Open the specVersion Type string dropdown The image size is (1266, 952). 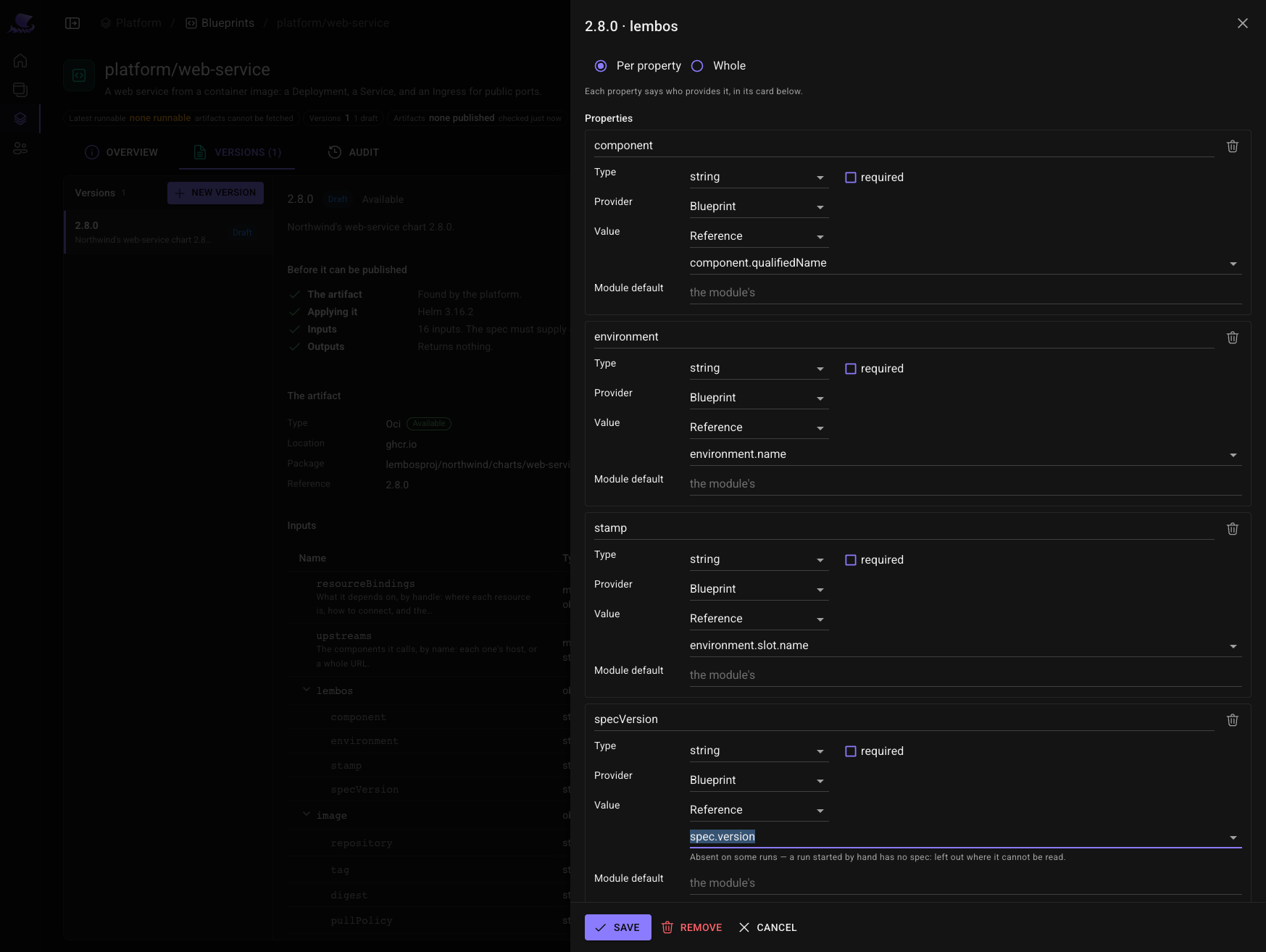[759, 751]
